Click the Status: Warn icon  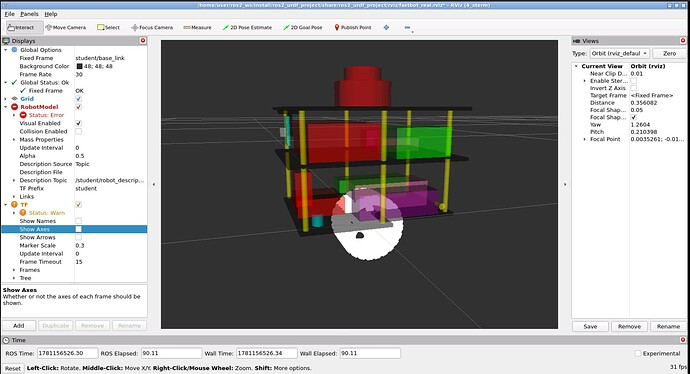[23, 213]
